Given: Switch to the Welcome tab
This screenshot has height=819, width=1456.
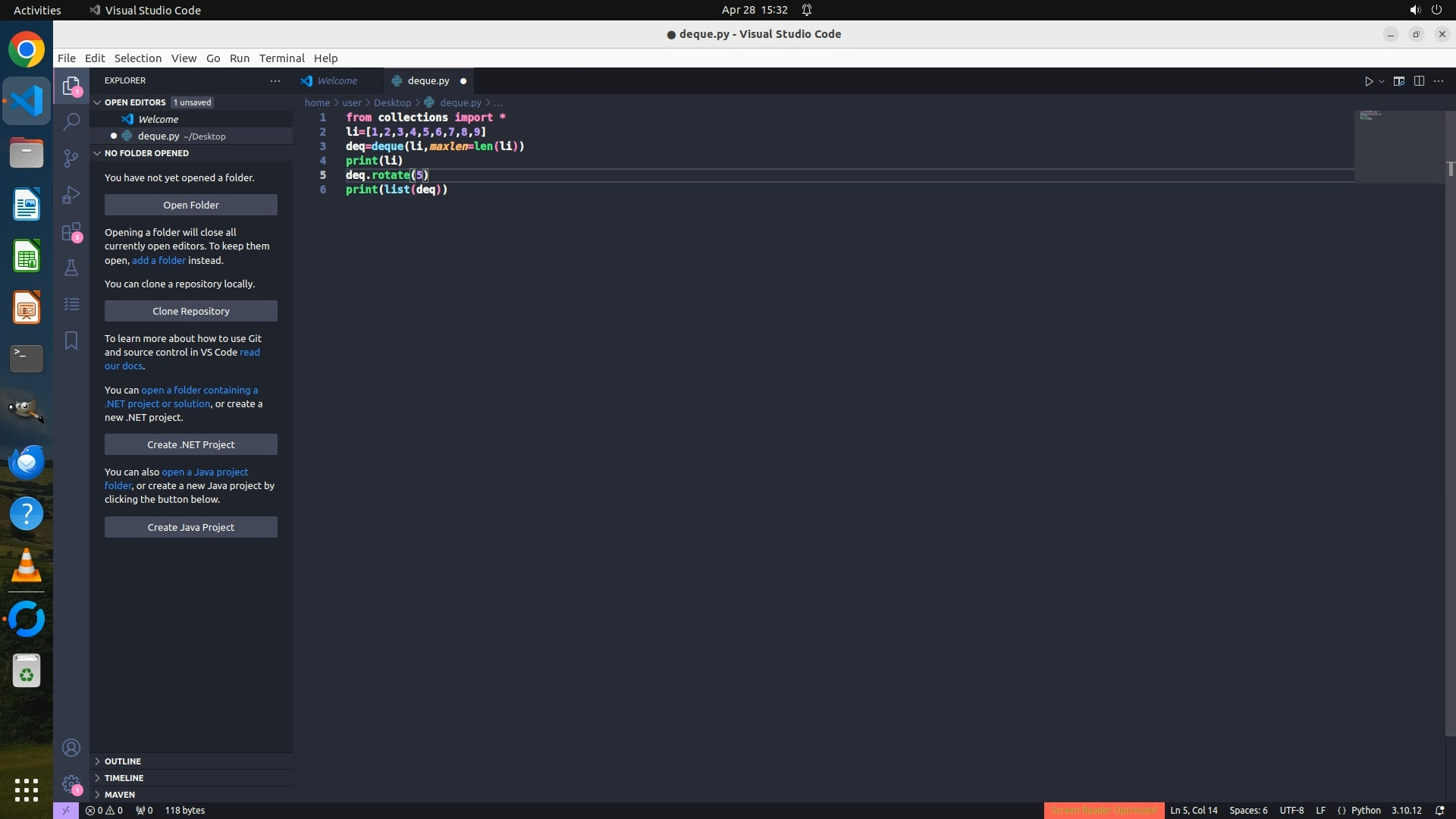Looking at the screenshot, I should click(x=337, y=80).
